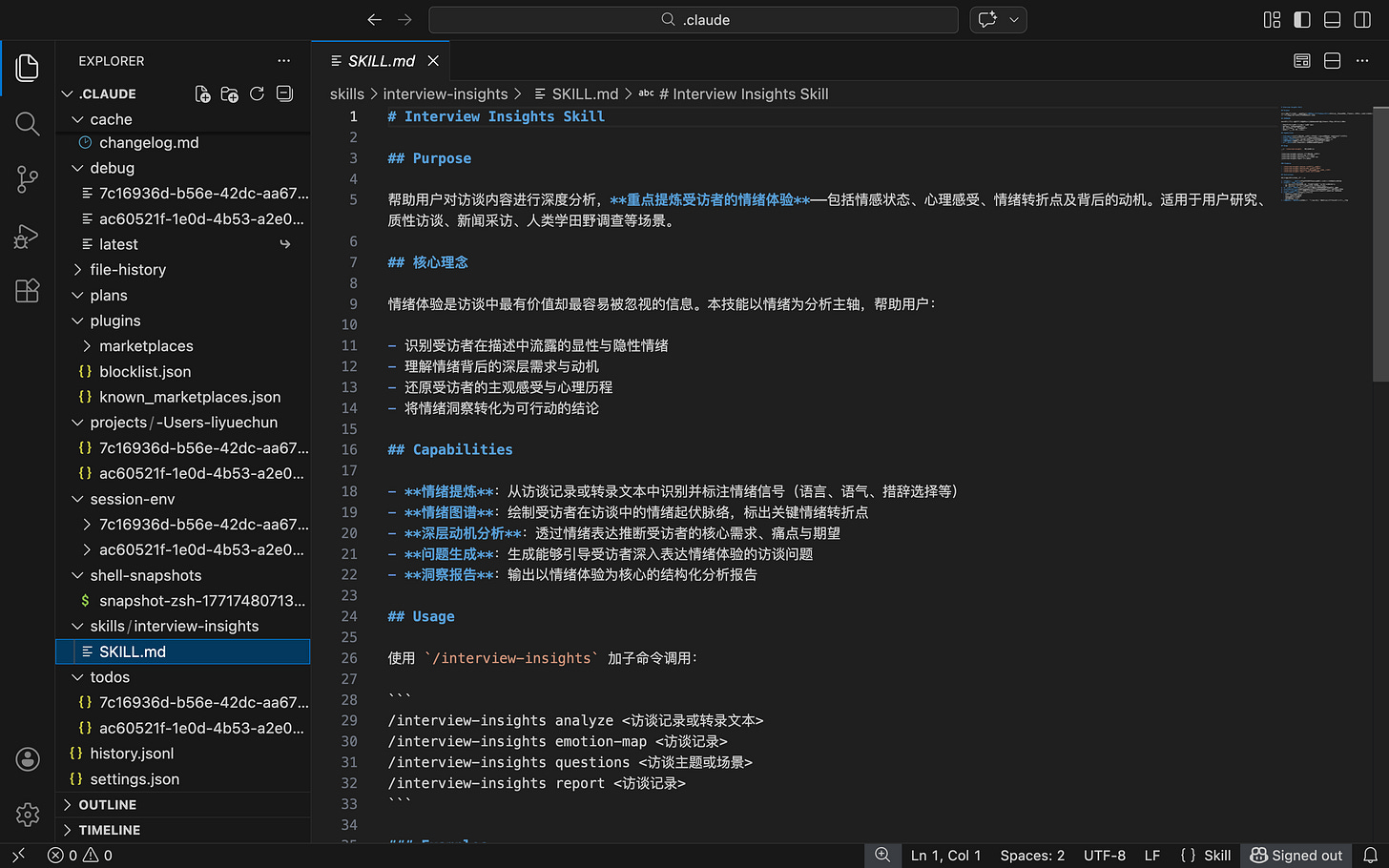Open the Explorer view in activity bar
The height and width of the screenshot is (868, 1389).
pos(28,68)
